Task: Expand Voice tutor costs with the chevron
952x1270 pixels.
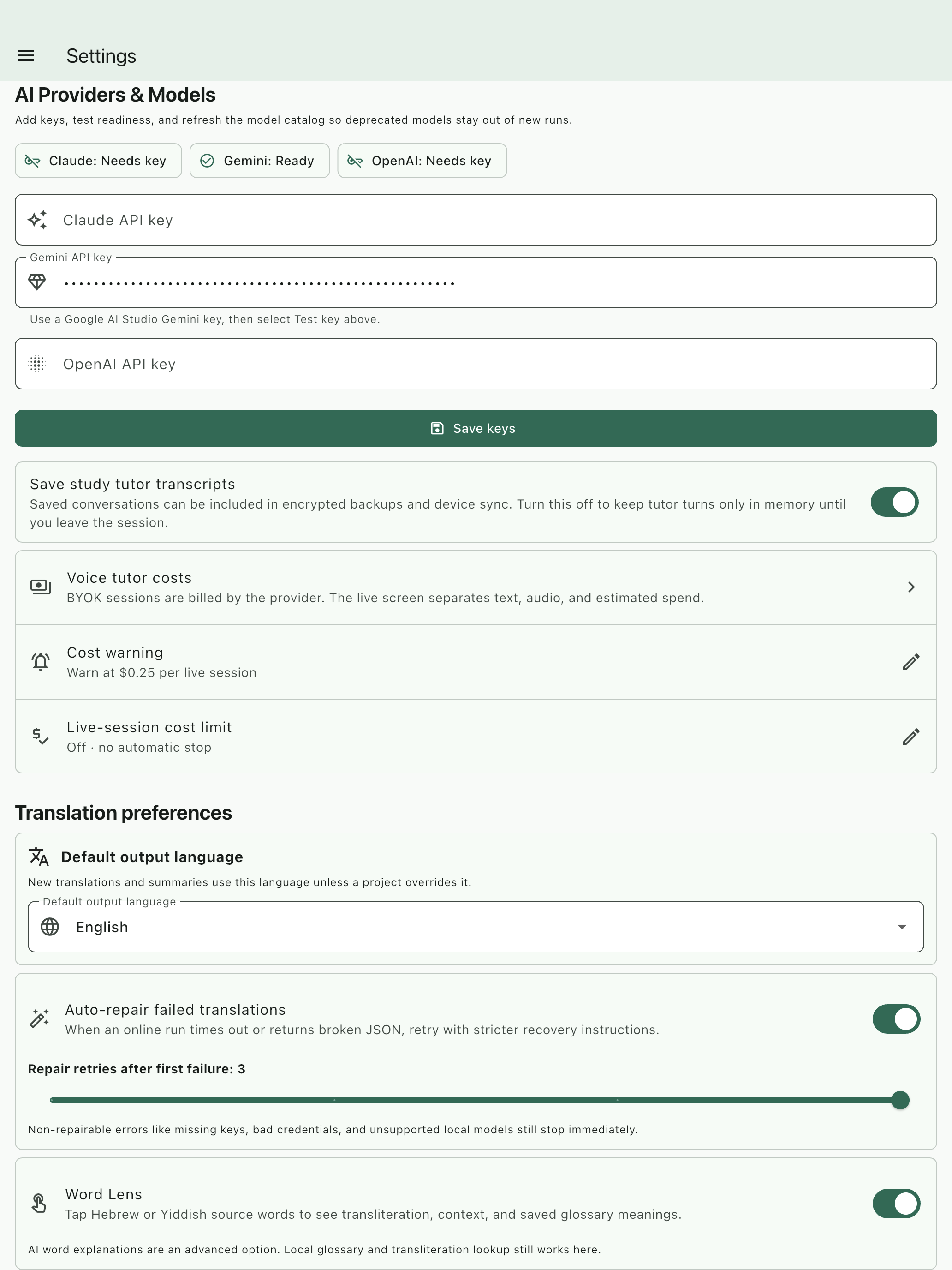Action: (910, 587)
